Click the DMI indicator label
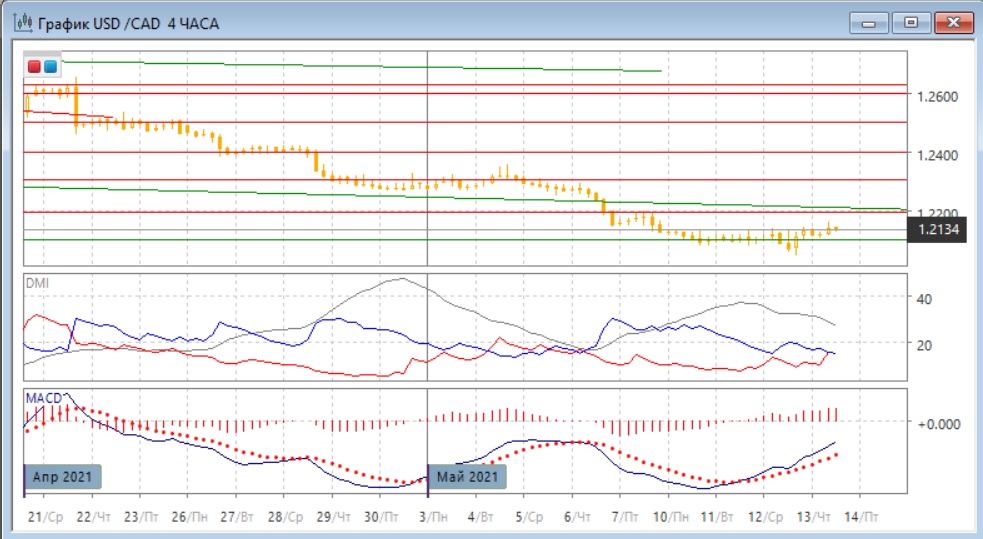This screenshot has height=539, width=983. (x=36, y=284)
